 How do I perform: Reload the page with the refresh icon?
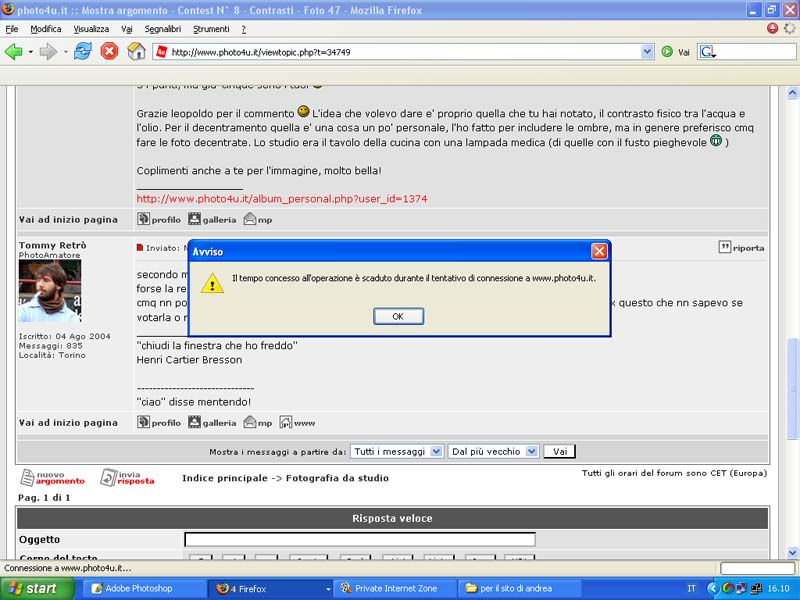(x=82, y=51)
